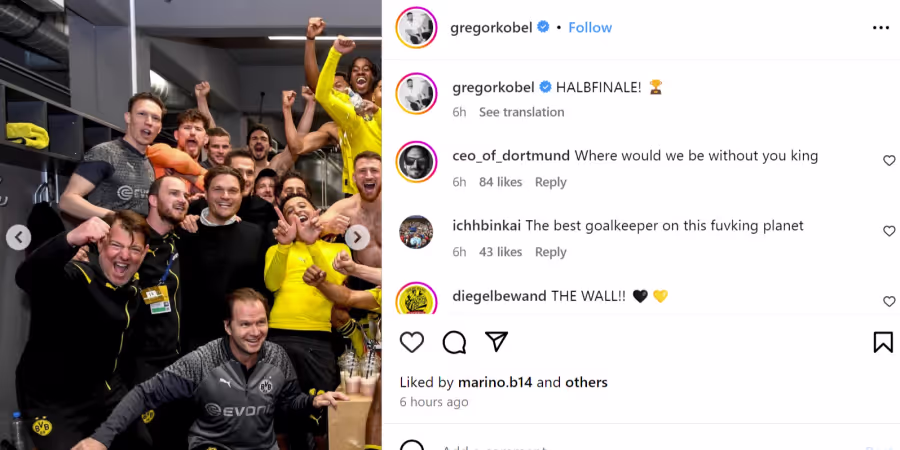Save the post with the bookmark icon

point(883,342)
